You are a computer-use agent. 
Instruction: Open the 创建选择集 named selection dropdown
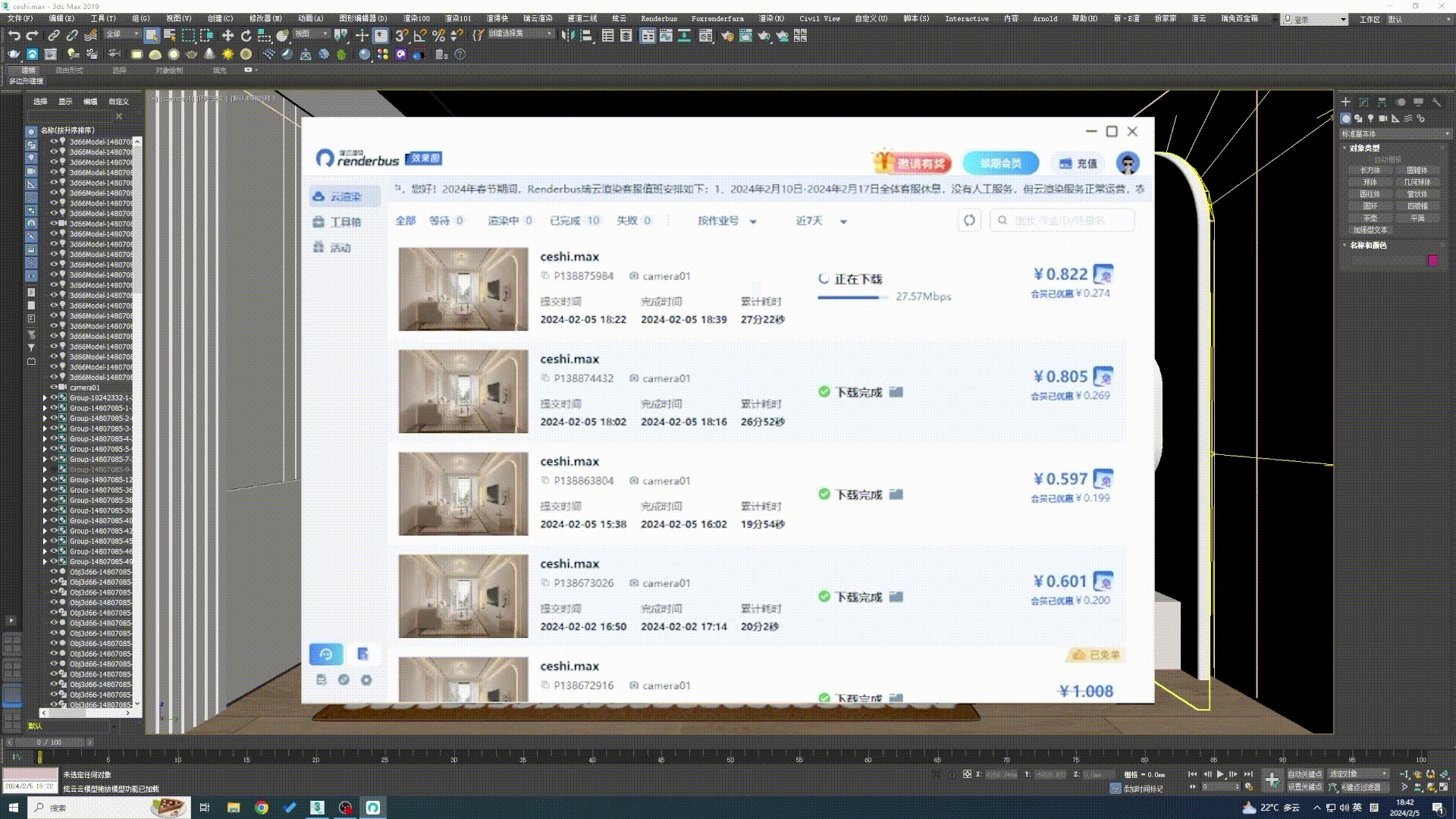521,34
